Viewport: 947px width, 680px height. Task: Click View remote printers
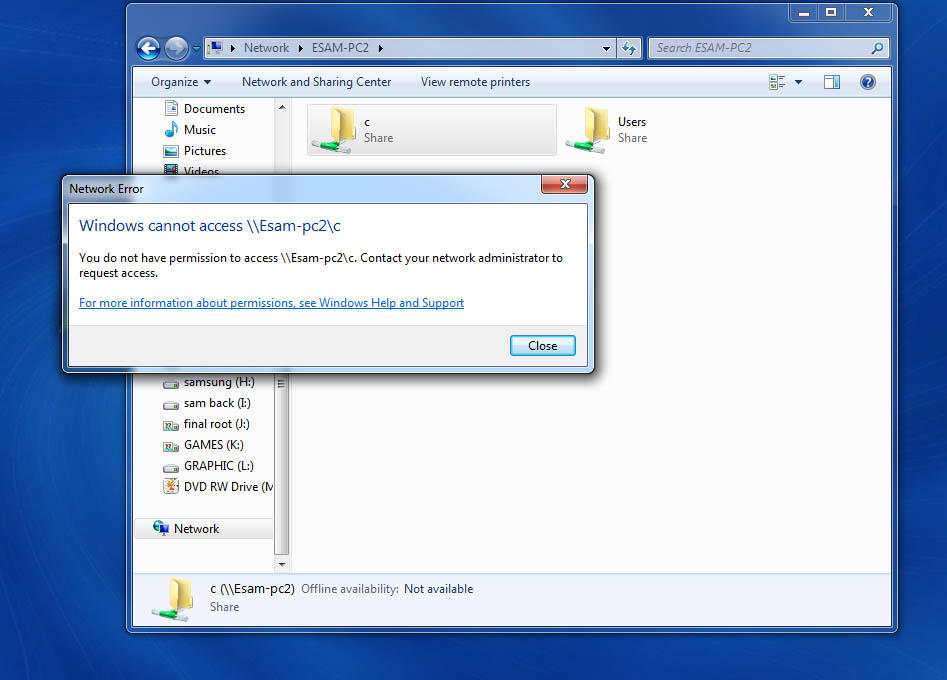(x=475, y=82)
